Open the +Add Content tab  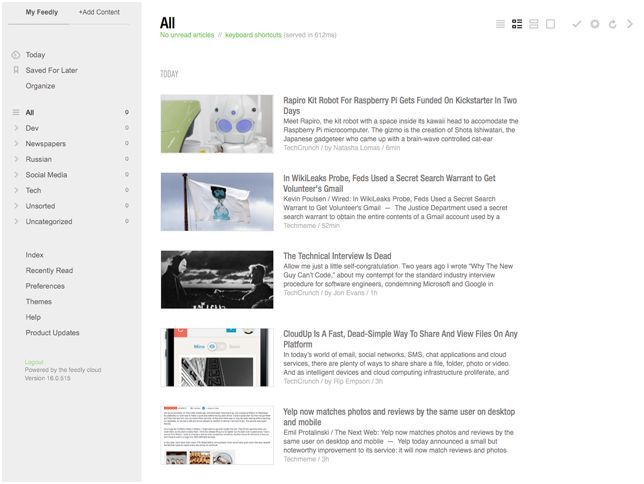(99, 12)
